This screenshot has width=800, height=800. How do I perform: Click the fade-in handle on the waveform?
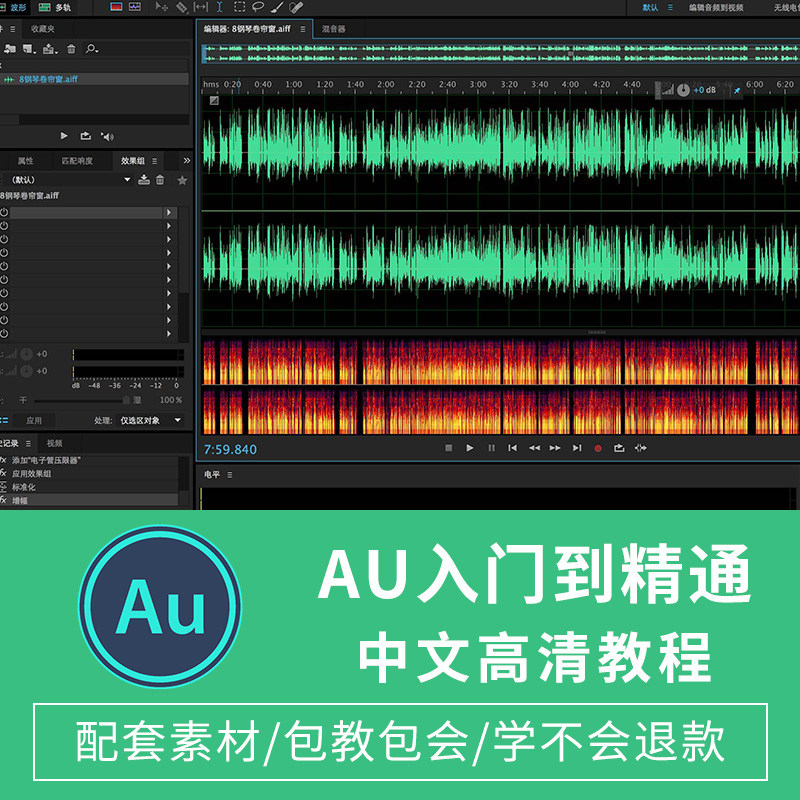click(214, 101)
